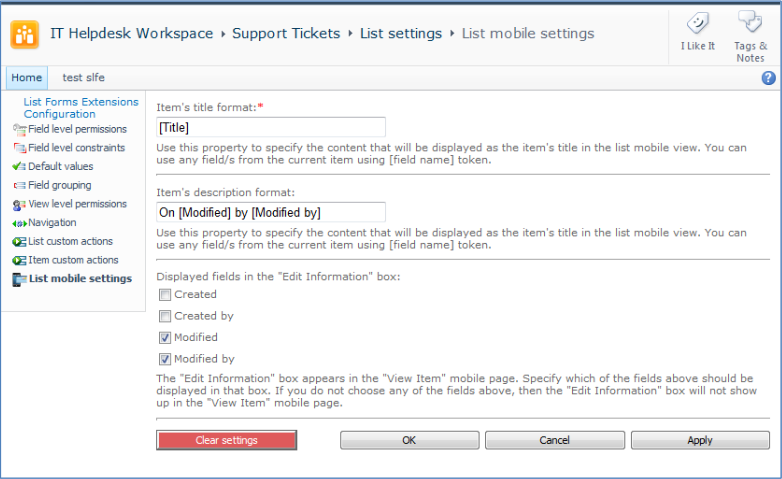This screenshot has height=479, width=782.
Task: Click the Field level constraints icon
Action: [19, 148]
